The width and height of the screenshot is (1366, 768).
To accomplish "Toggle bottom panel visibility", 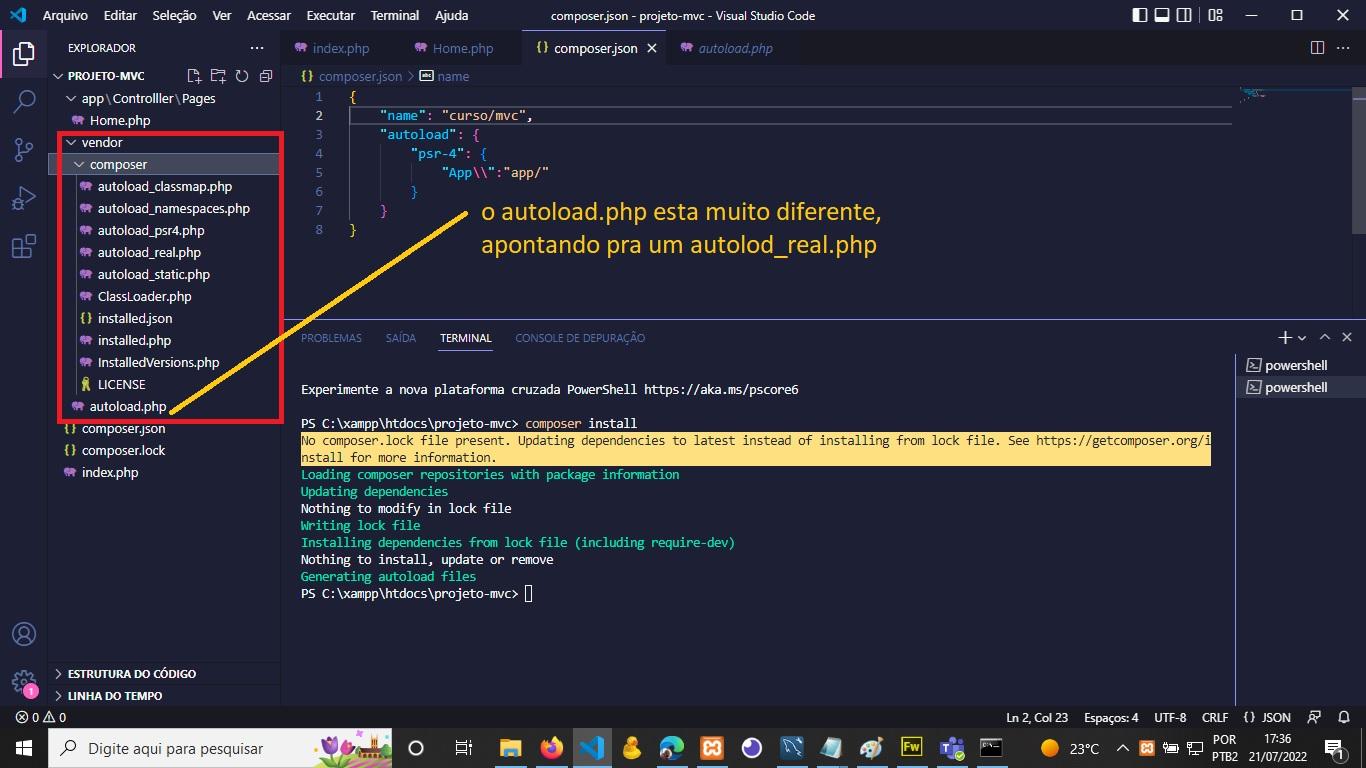I will click(x=1163, y=15).
